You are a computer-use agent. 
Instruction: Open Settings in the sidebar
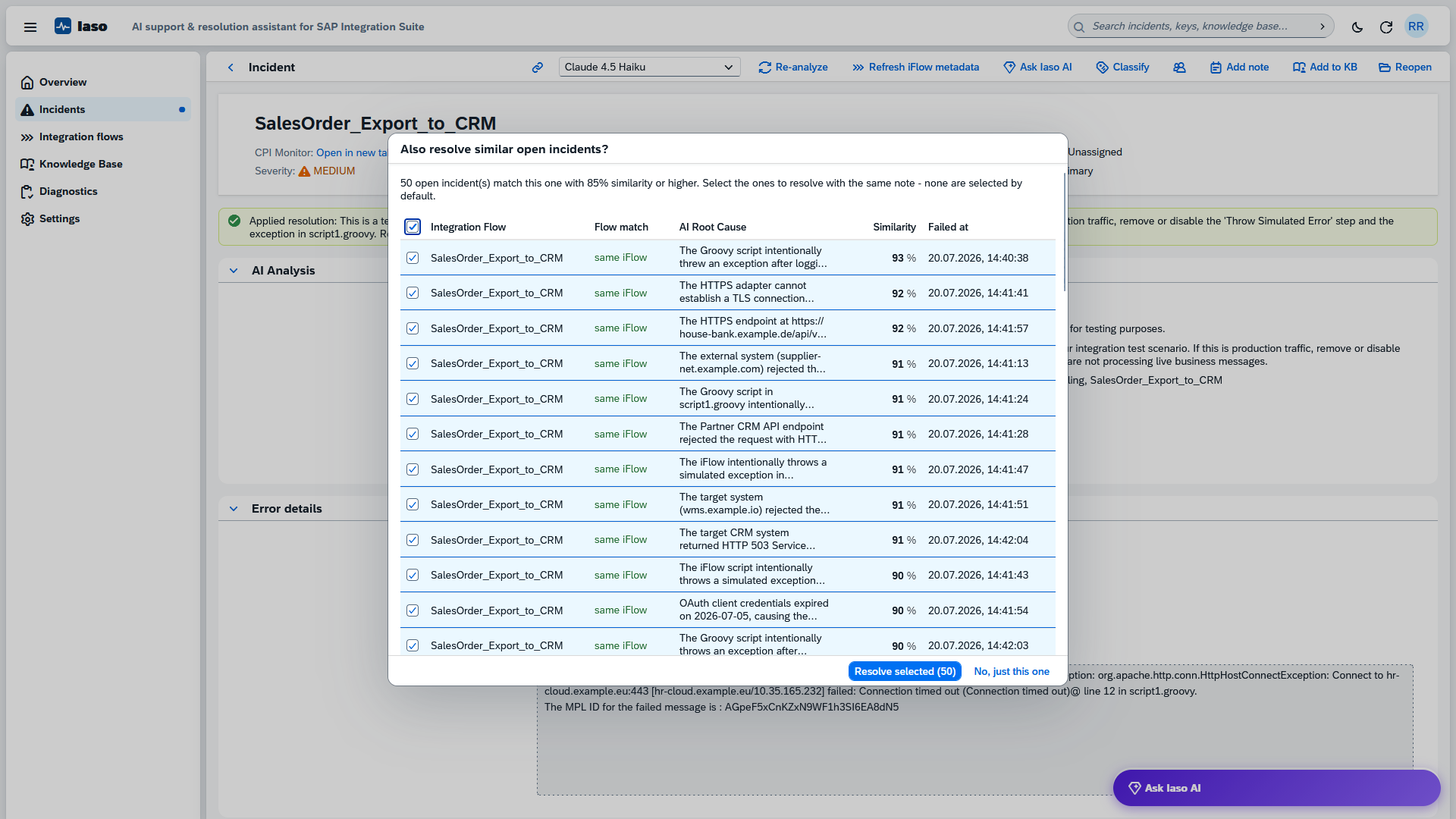point(103,219)
